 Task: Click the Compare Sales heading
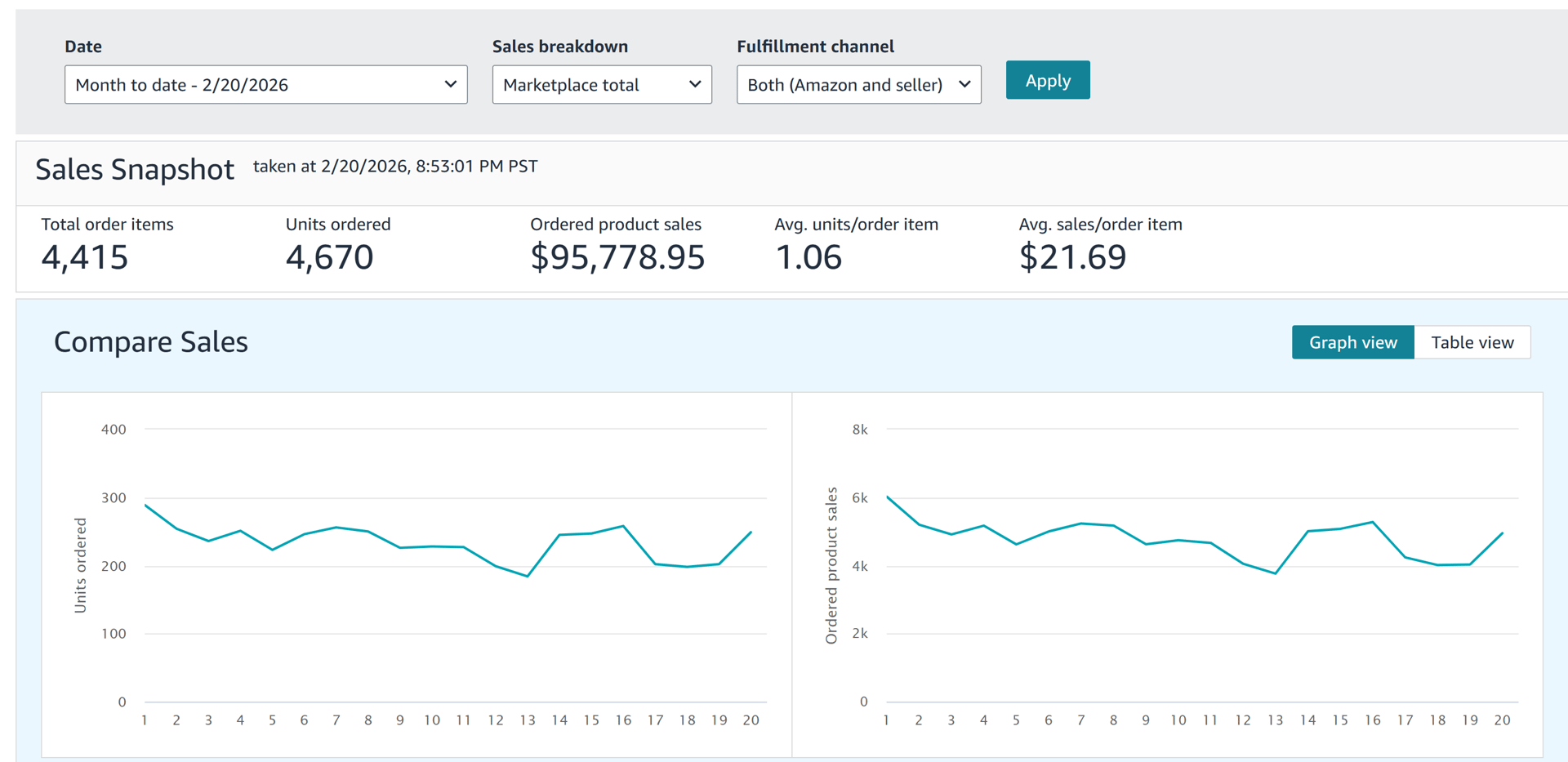point(151,341)
